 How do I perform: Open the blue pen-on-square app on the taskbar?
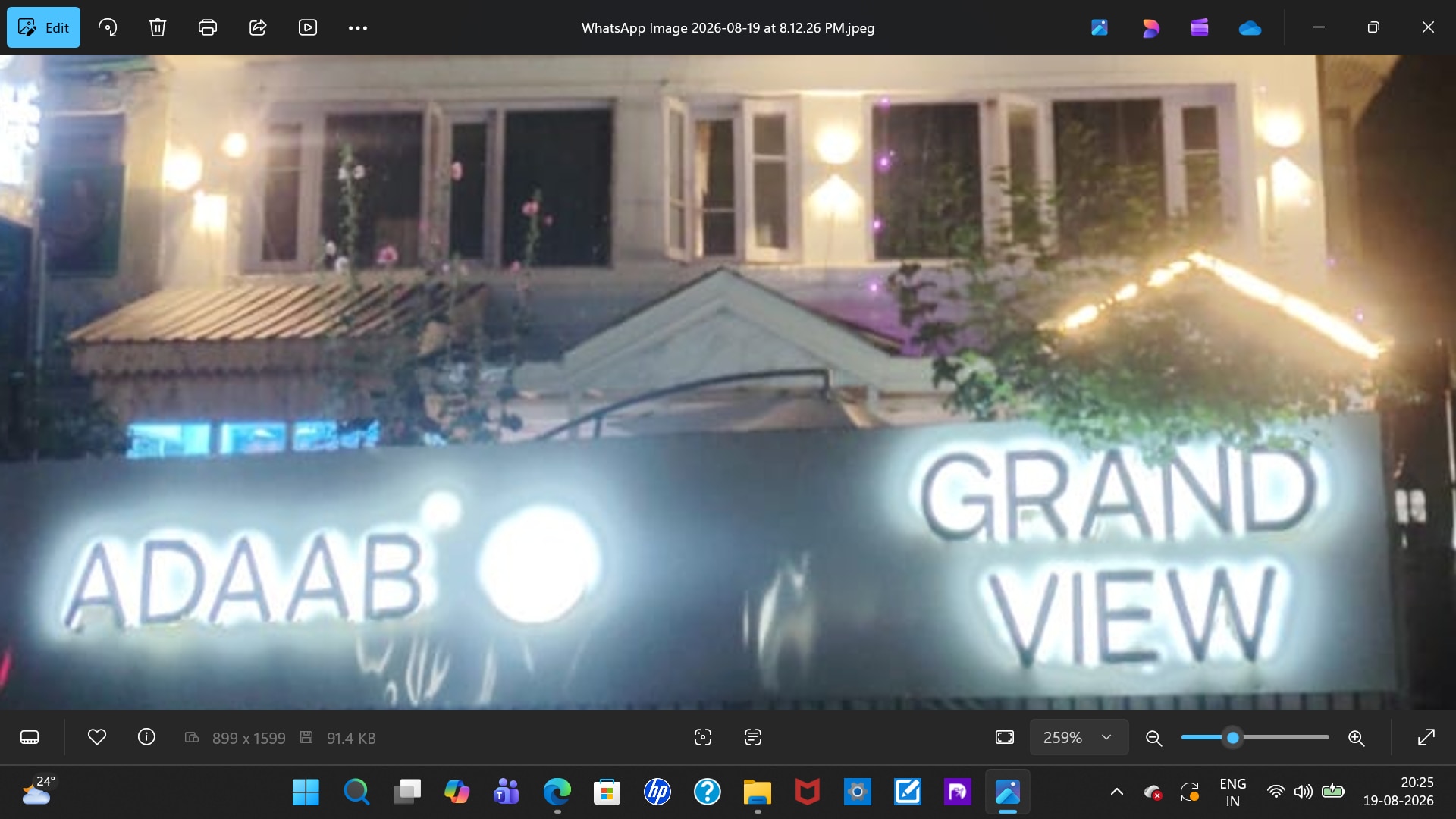pyautogui.click(x=908, y=792)
